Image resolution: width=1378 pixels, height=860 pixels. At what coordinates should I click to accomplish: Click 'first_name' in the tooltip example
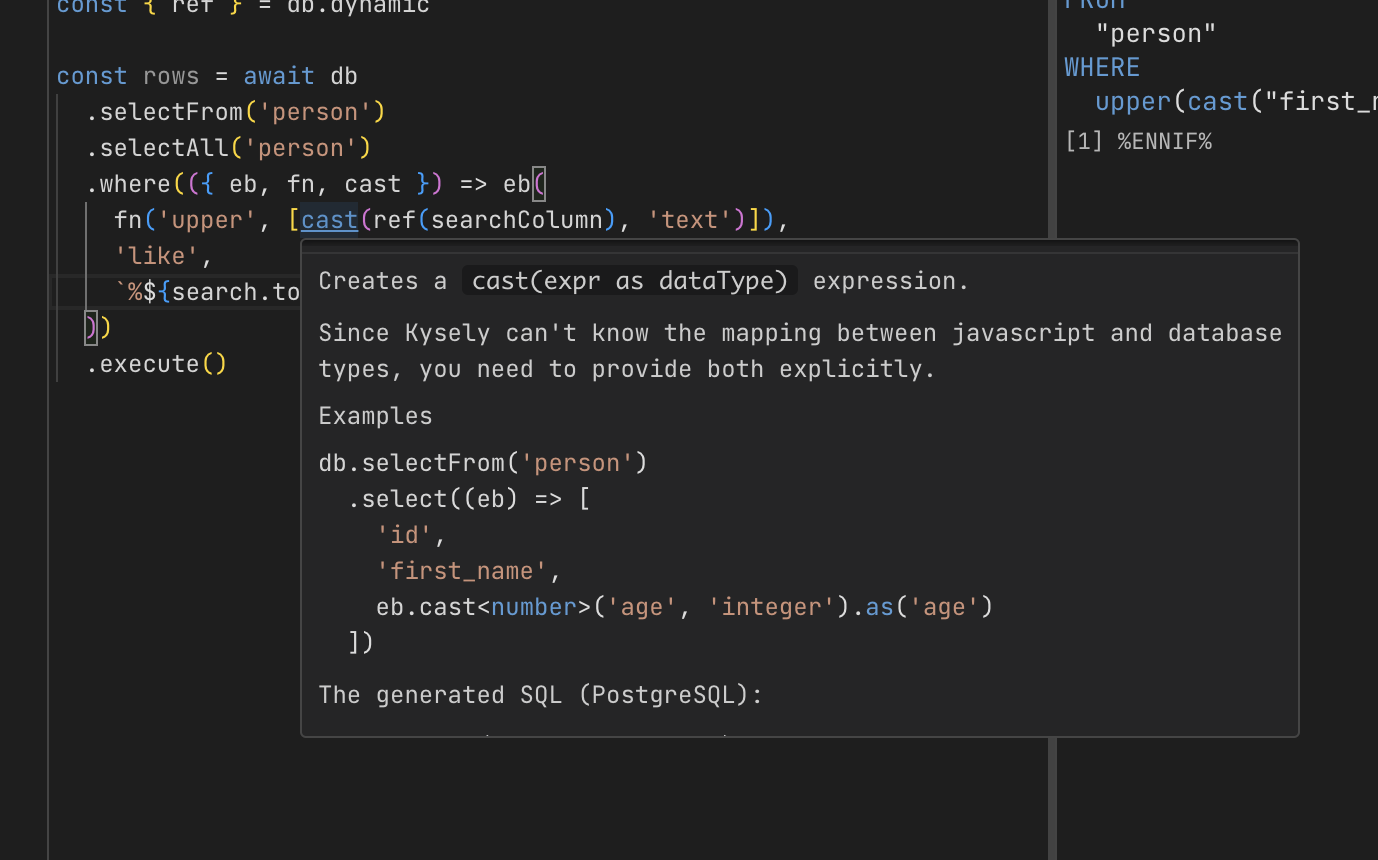(462, 571)
